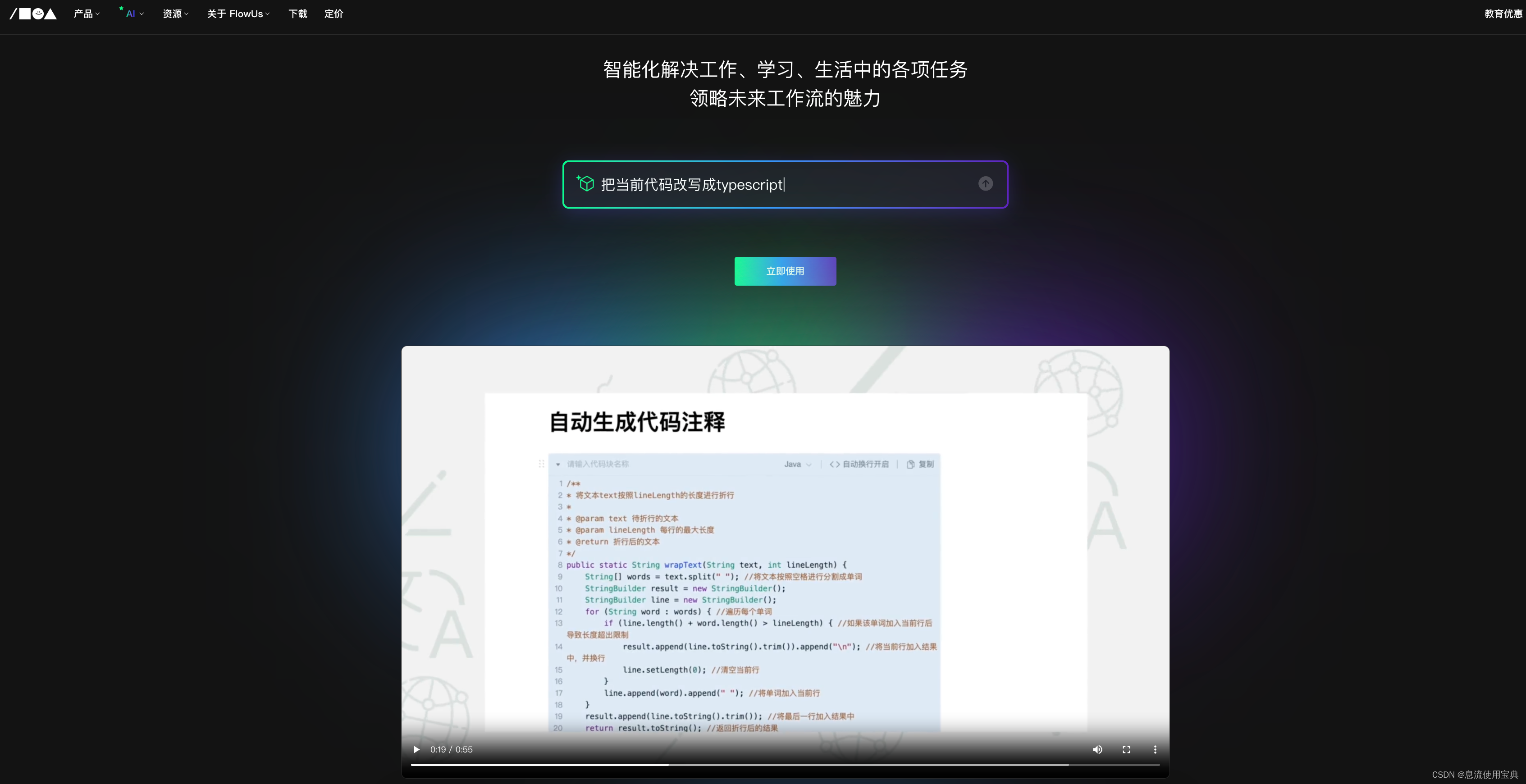
Task: Click the AI prompt input field
Action: coord(770,184)
